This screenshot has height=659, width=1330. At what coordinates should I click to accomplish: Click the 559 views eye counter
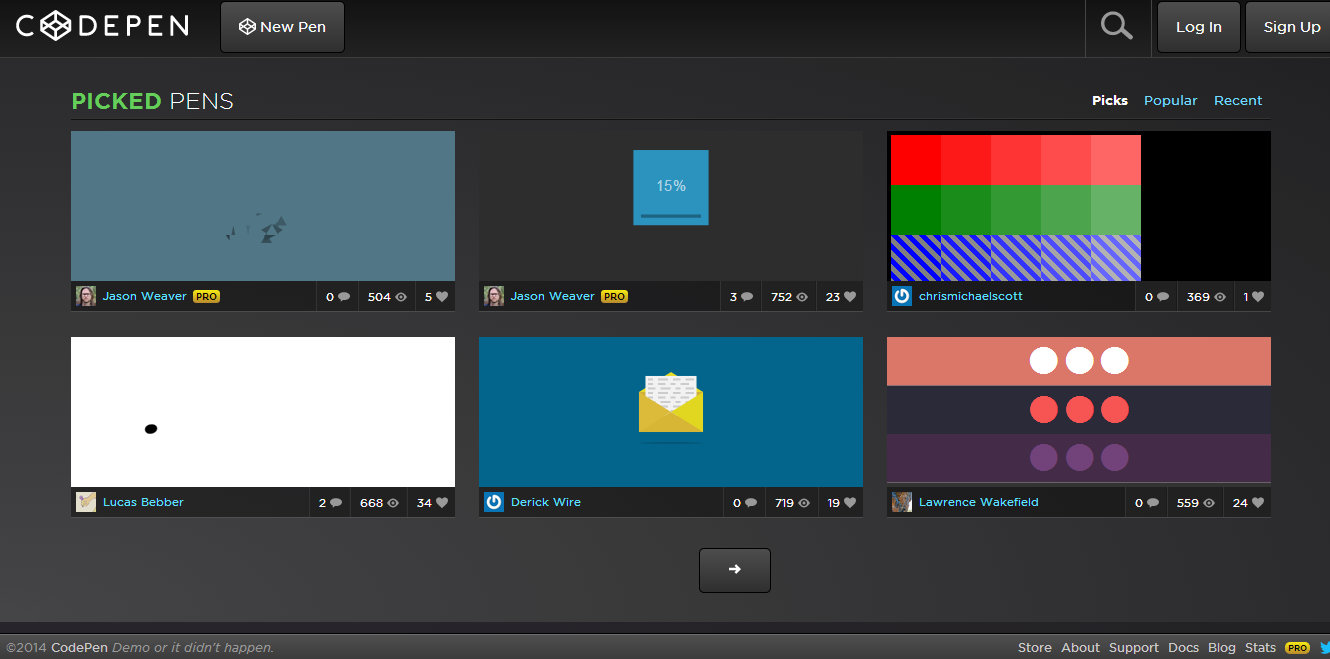click(x=1196, y=503)
